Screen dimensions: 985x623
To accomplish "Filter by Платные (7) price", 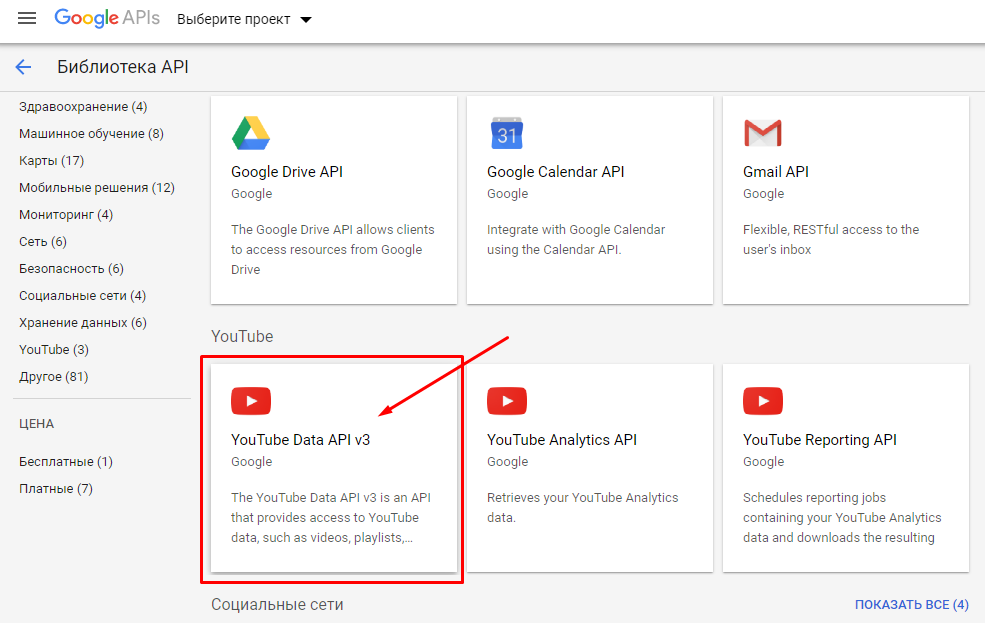I will 56,489.
